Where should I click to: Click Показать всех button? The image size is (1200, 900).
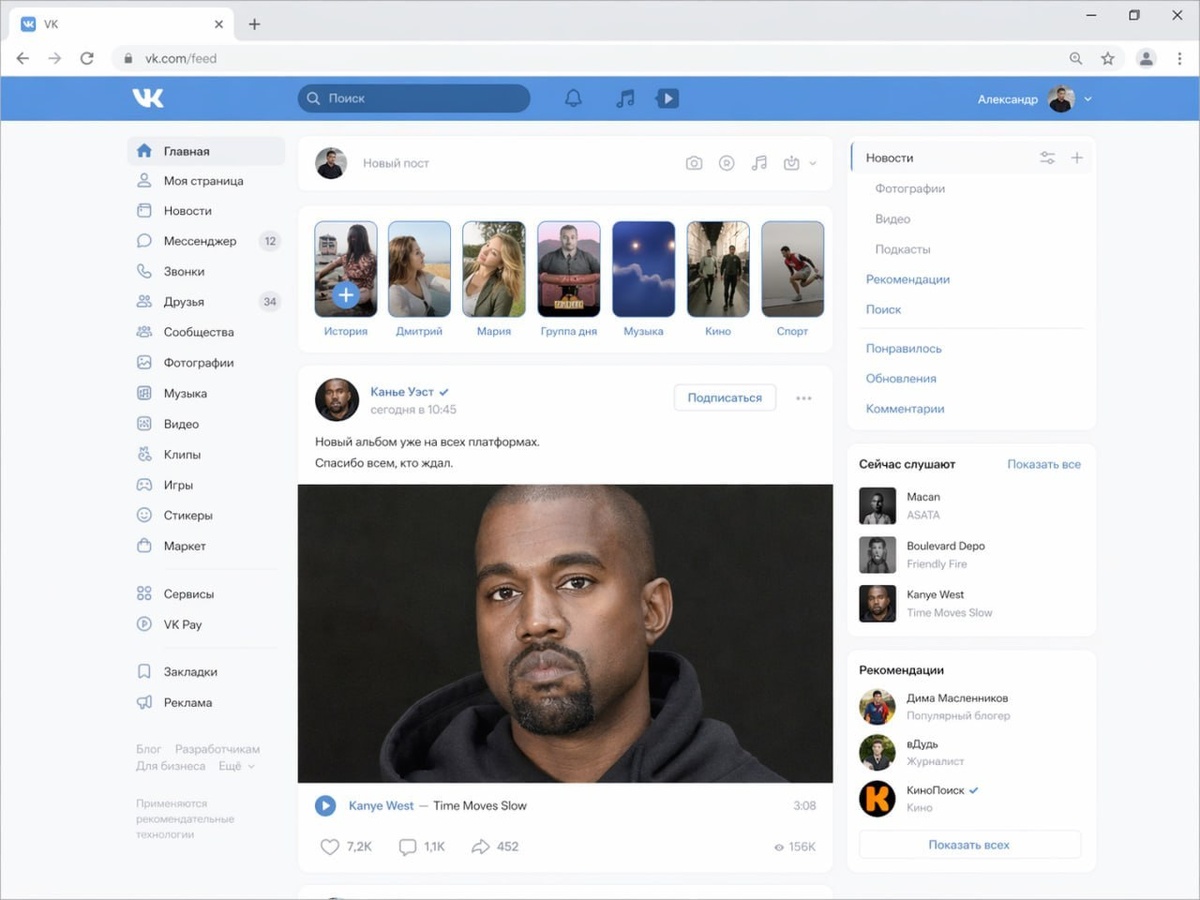969,845
